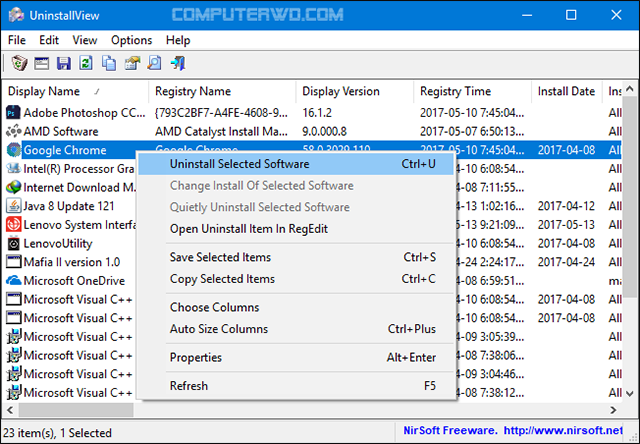
Task: Click Refresh in the context menu
Action: (296, 386)
